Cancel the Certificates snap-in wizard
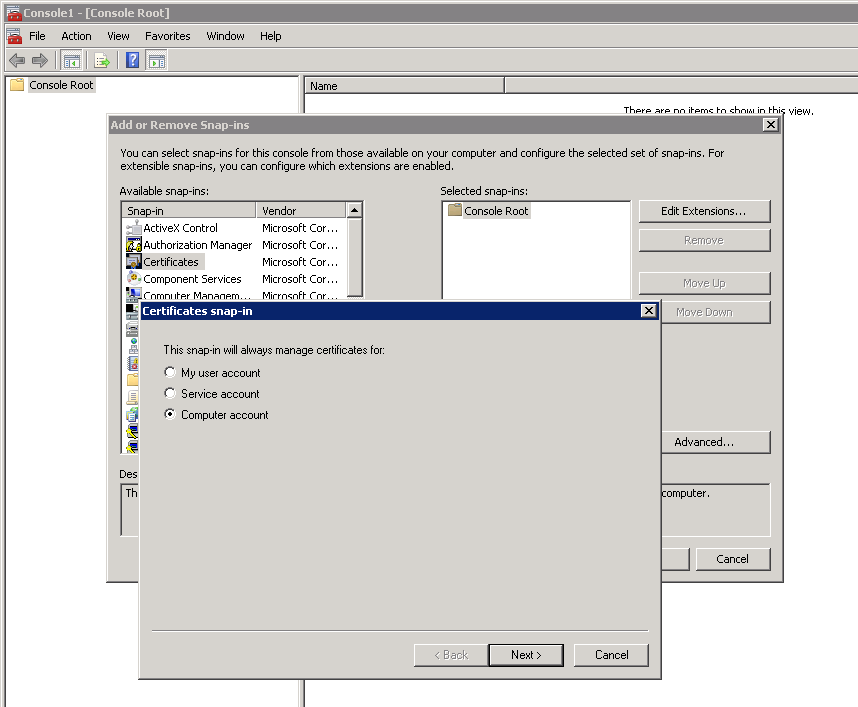 (x=611, y=655)
